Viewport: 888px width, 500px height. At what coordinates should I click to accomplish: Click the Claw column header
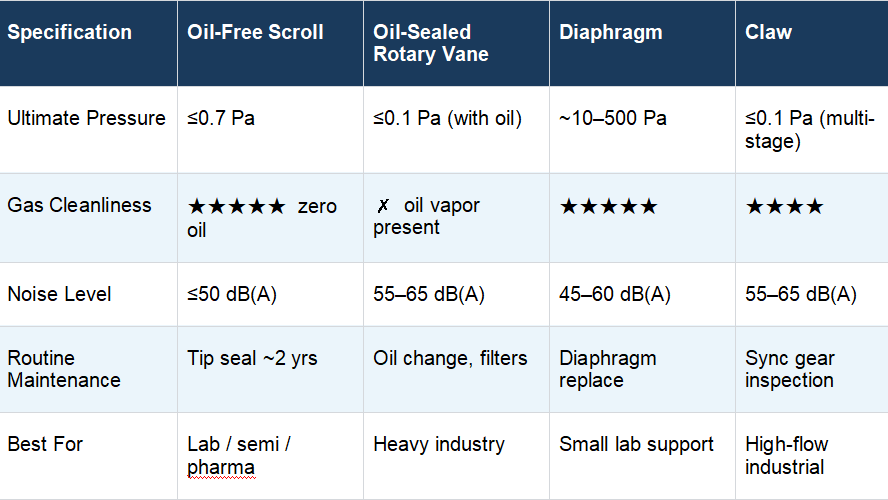pyautogui.click(x=812, y=44)
